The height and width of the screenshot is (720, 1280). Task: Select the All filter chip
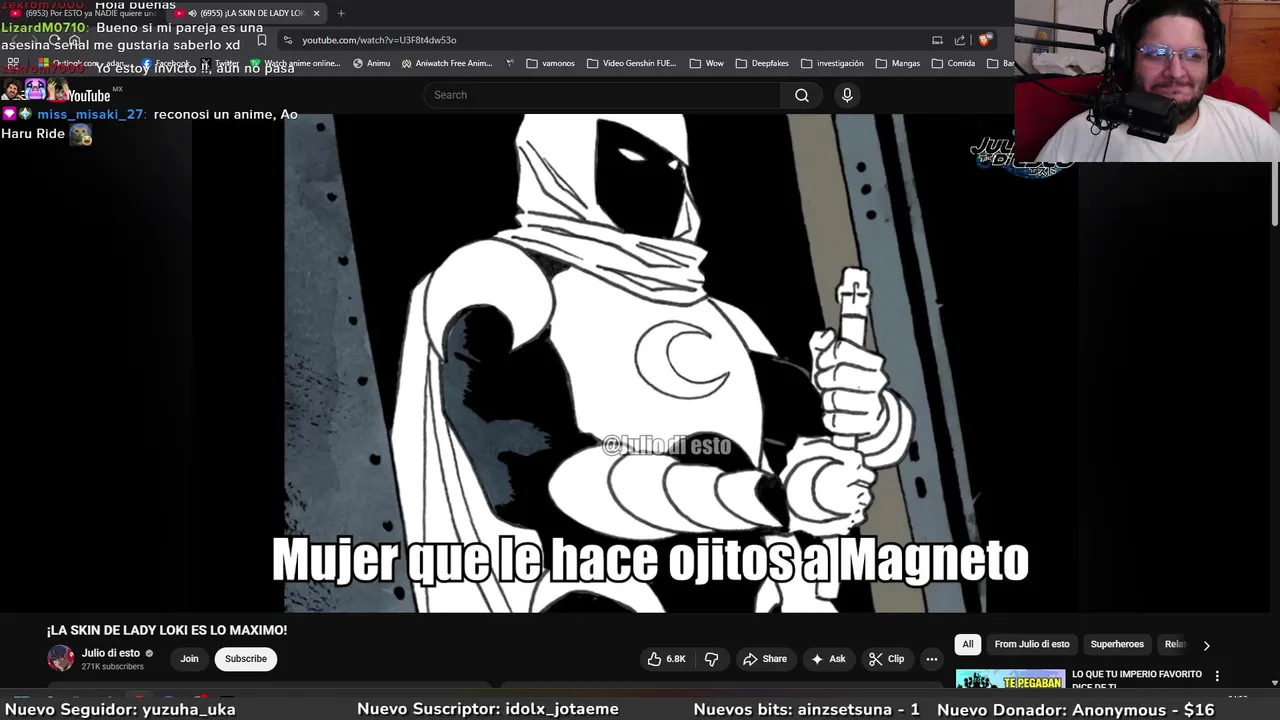click(968, 644)
